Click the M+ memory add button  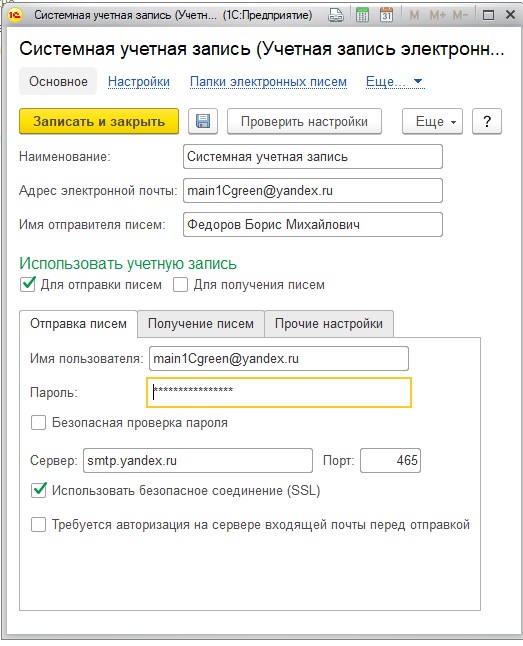[x=438, y=16]
